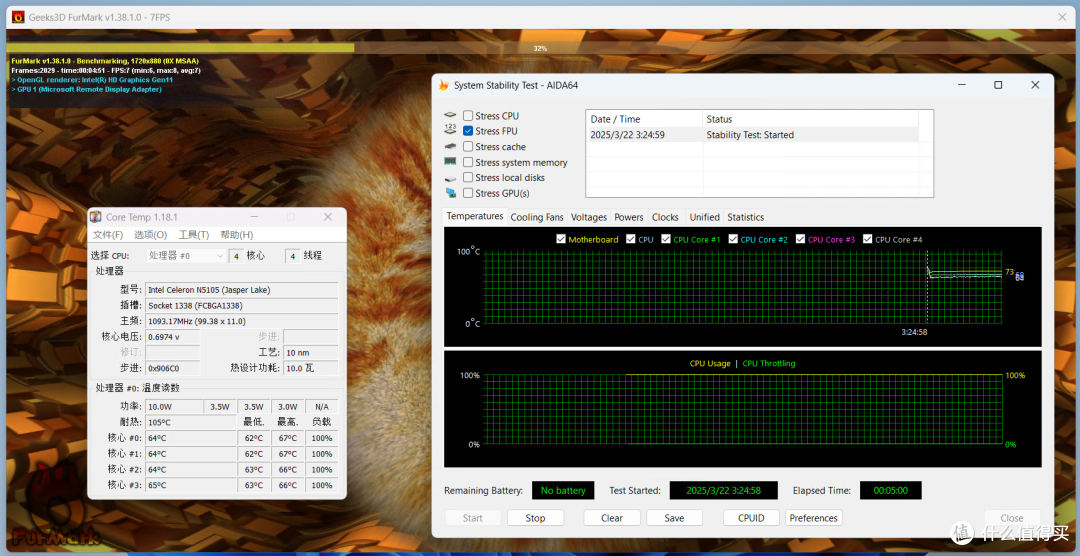Click the memory module icon beside Stress system memory
1080x556 pixels.
coord(450,162)
